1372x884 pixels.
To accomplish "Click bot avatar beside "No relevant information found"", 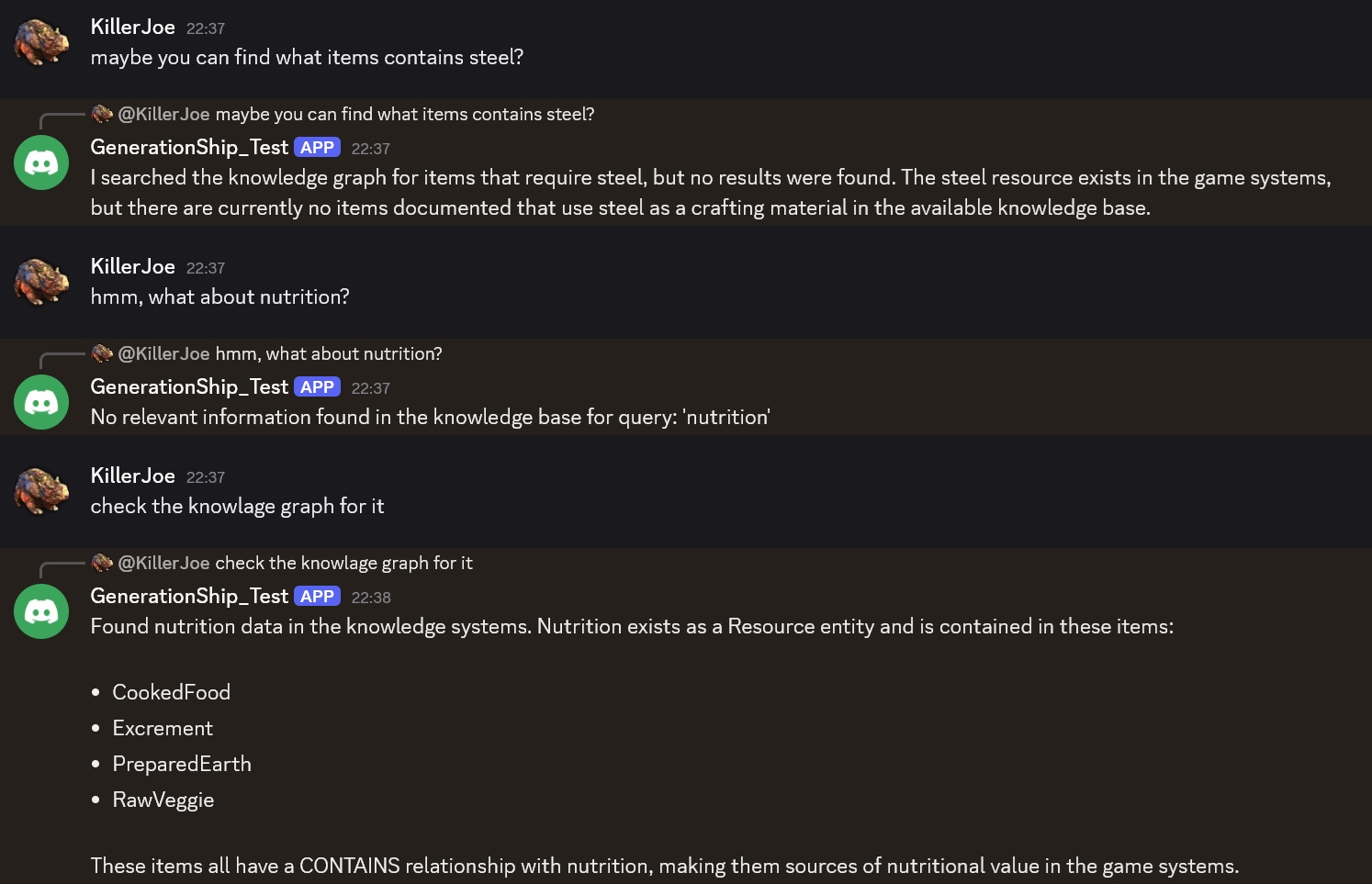I will (41, 402).
